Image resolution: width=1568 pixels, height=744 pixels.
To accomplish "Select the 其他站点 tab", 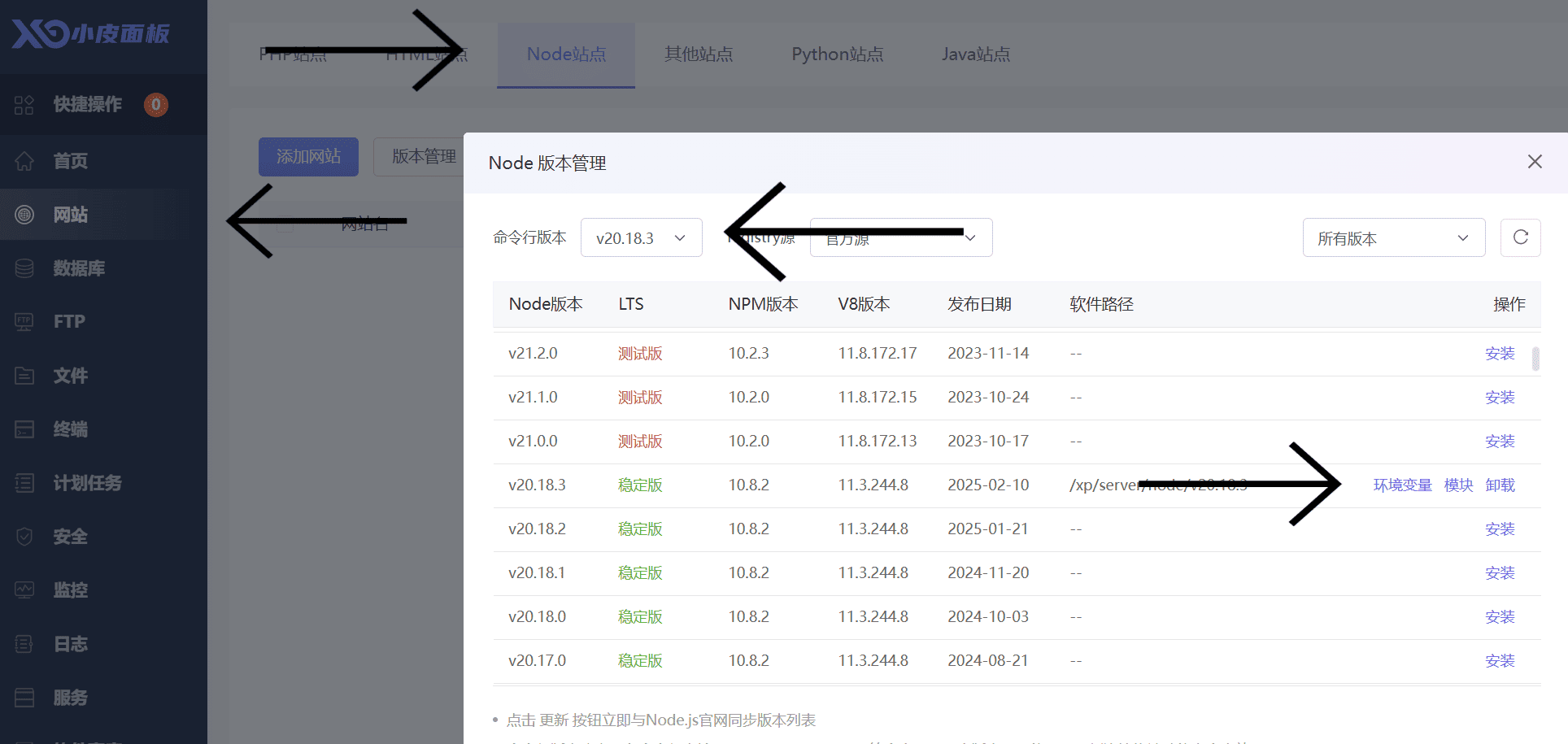I will [x=698, y=54].
